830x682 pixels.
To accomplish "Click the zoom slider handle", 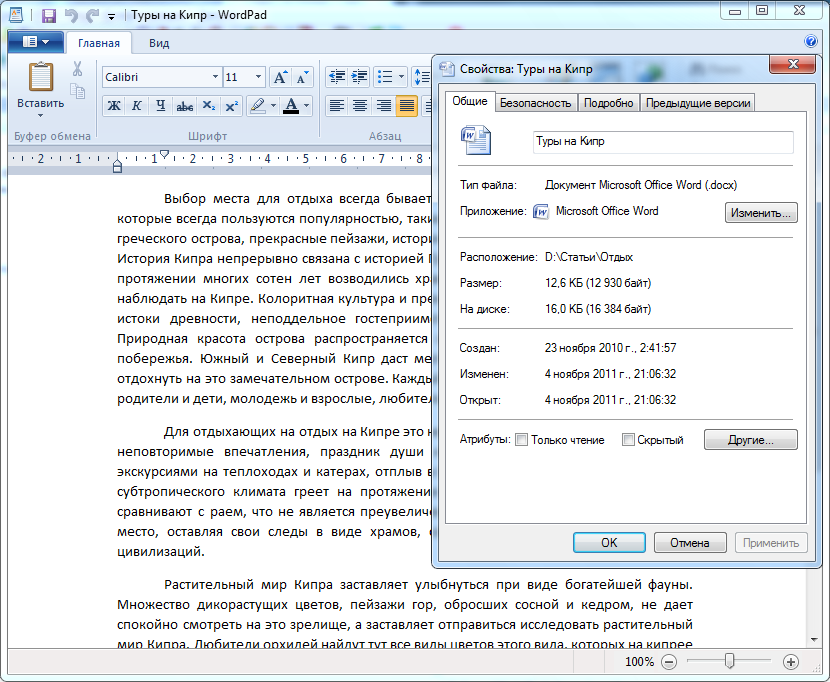I will click(x=730, y=661).
